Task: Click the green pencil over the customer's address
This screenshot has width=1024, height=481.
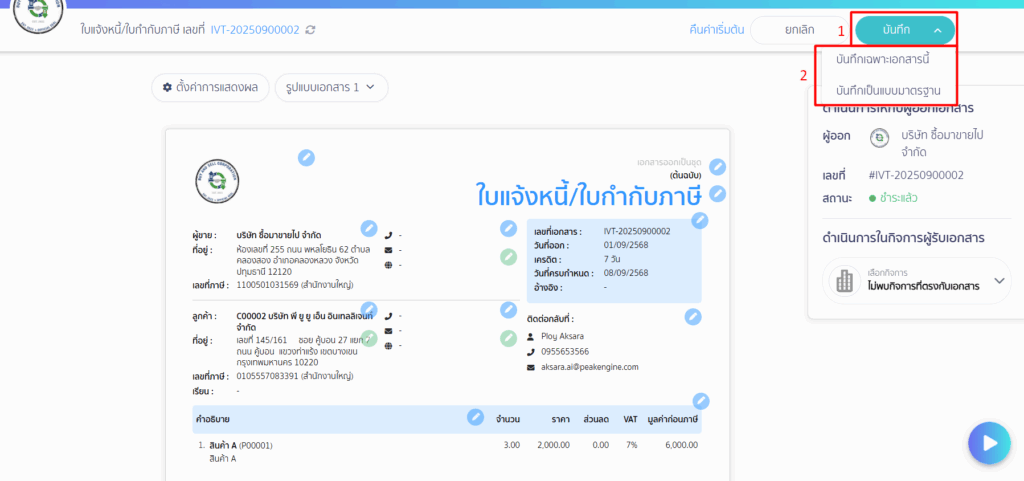Action: tap(370, 338)
